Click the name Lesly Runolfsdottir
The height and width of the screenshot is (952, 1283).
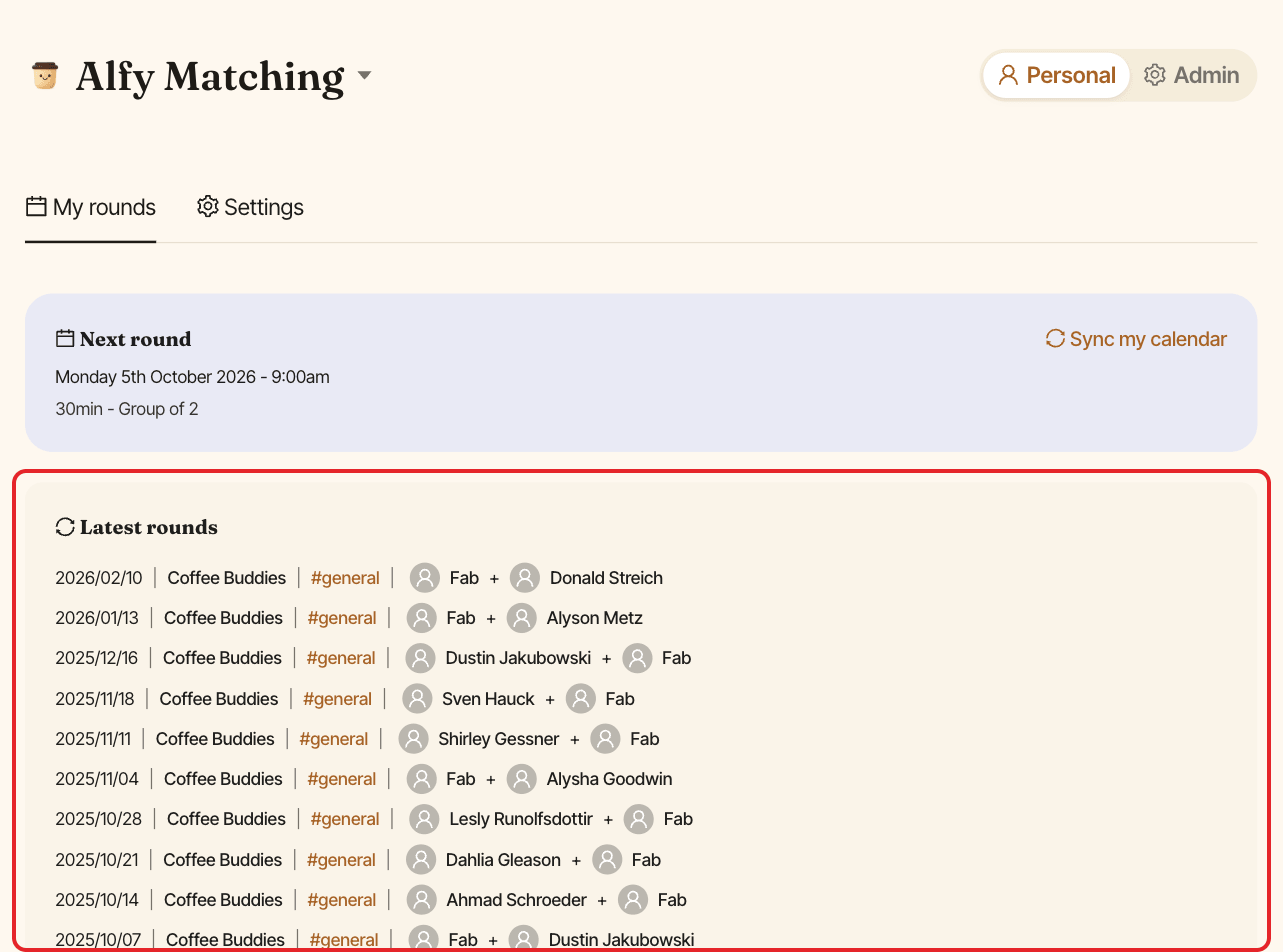[521, 819]
